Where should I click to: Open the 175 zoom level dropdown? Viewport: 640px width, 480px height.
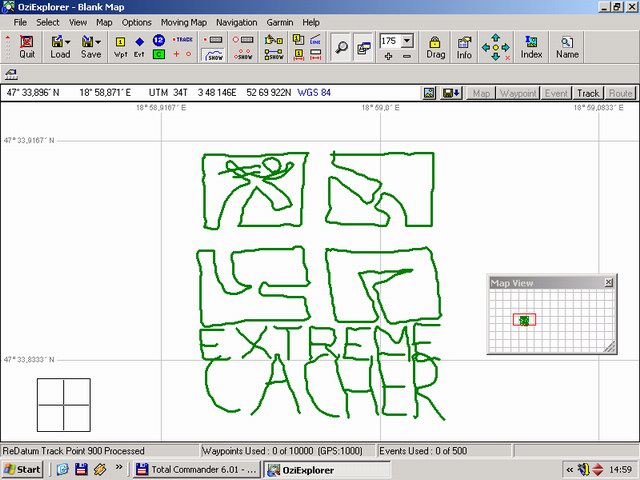click(407, 41)
